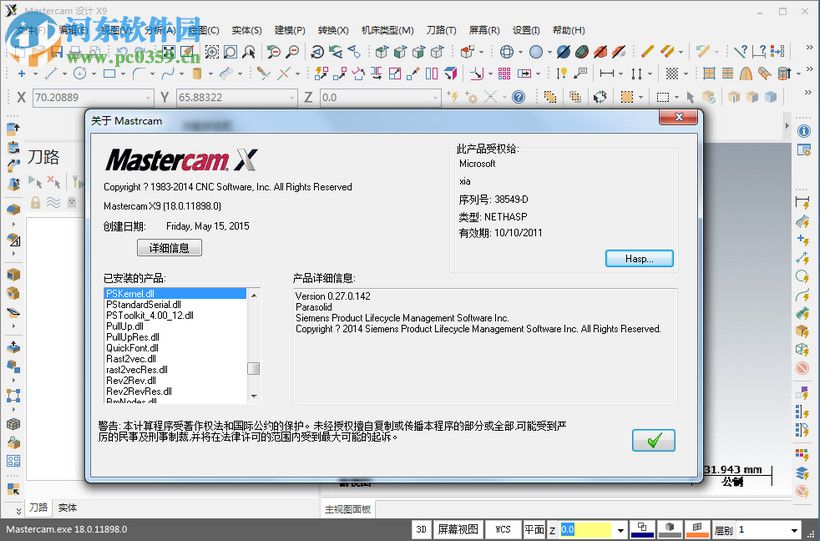Switch to the 刀路 tab at bottom
Image resolution: width=820 pixels, height=541 pixels.
pos(39,508)
